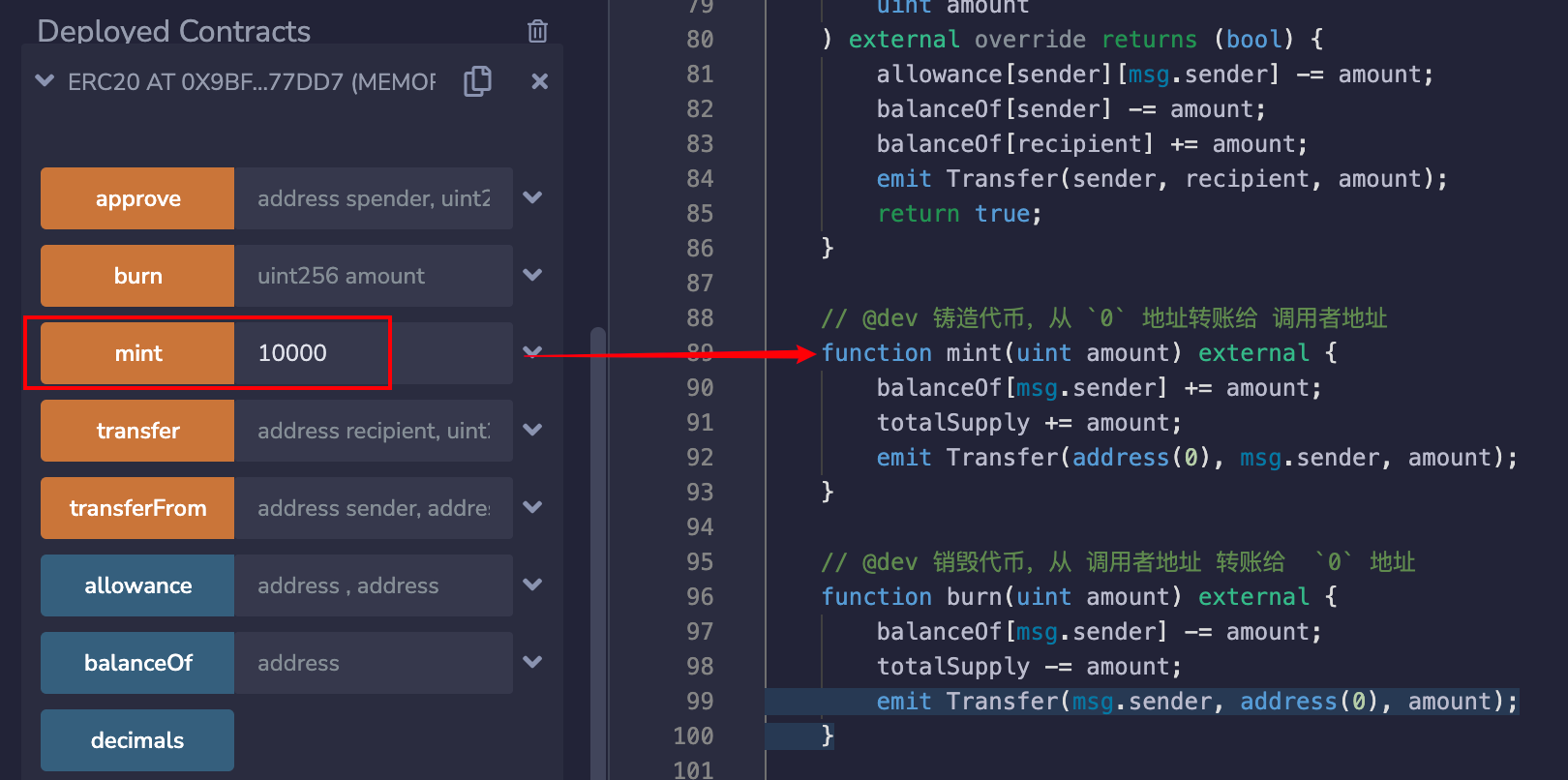The image size is (1568, 780).
Task: Call the decimals function
Action: tap(137, 740)
